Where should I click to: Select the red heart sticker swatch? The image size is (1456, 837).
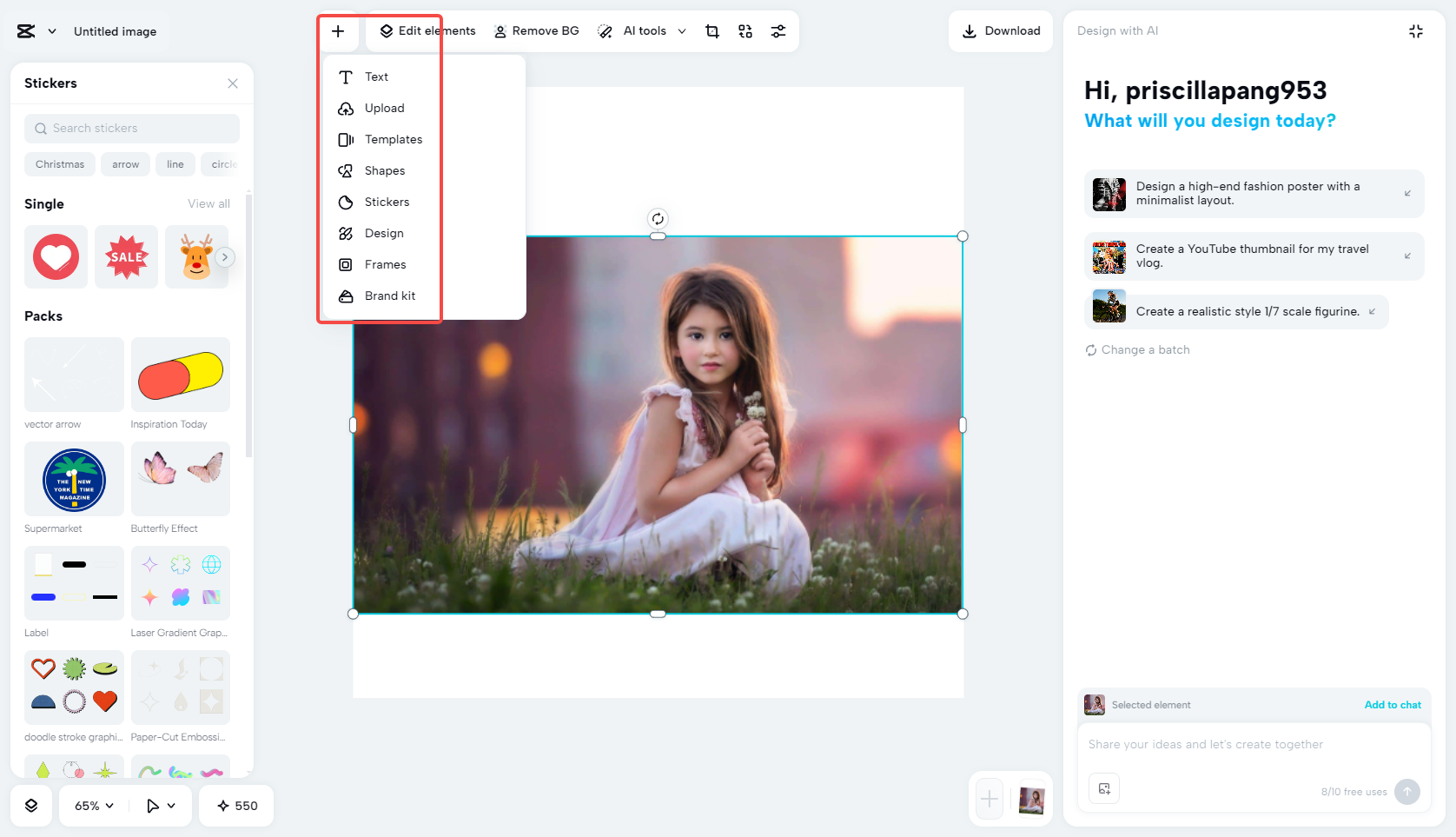56,256
